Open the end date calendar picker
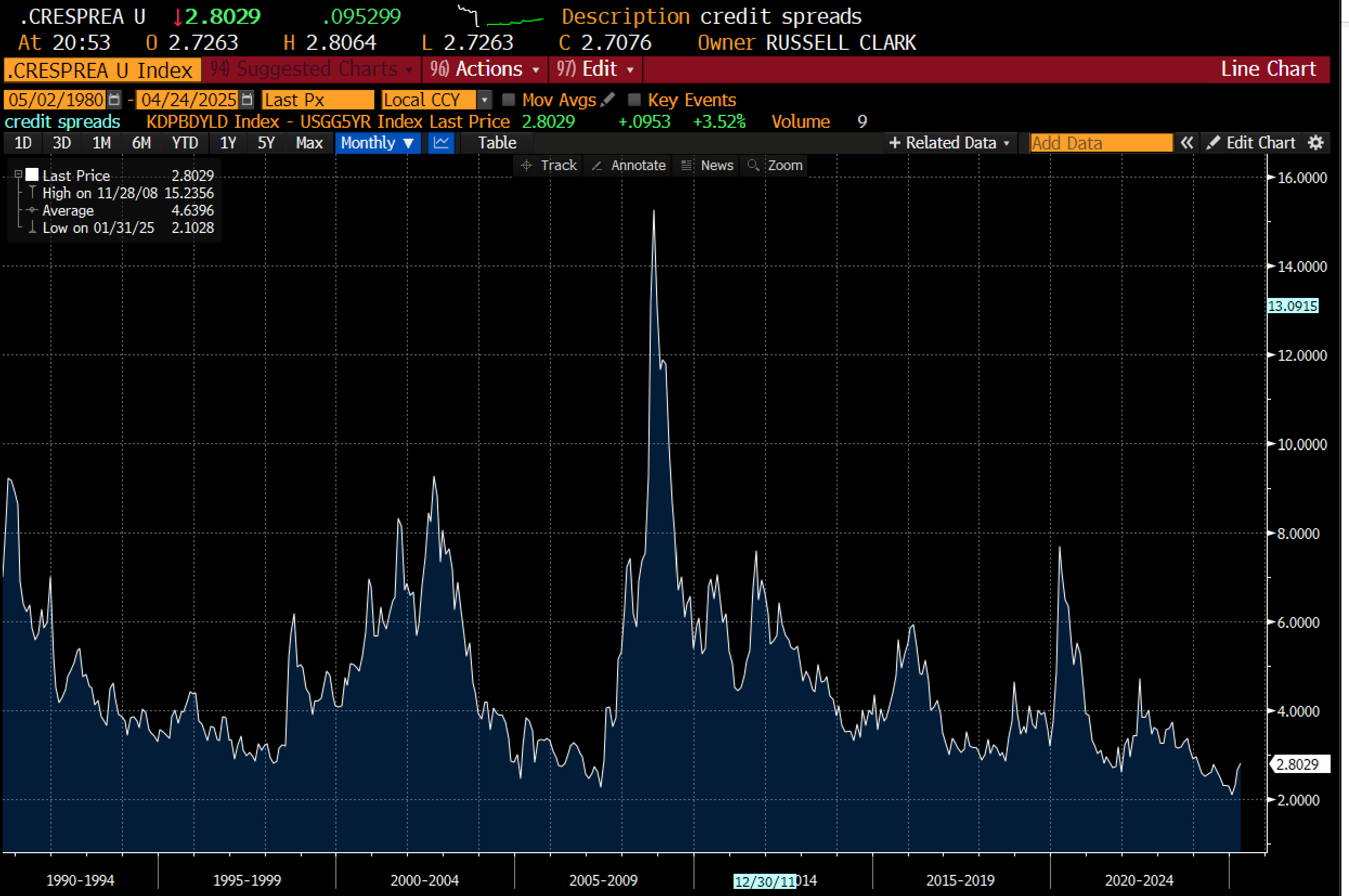1349x896 pixels. click(247, 100)
